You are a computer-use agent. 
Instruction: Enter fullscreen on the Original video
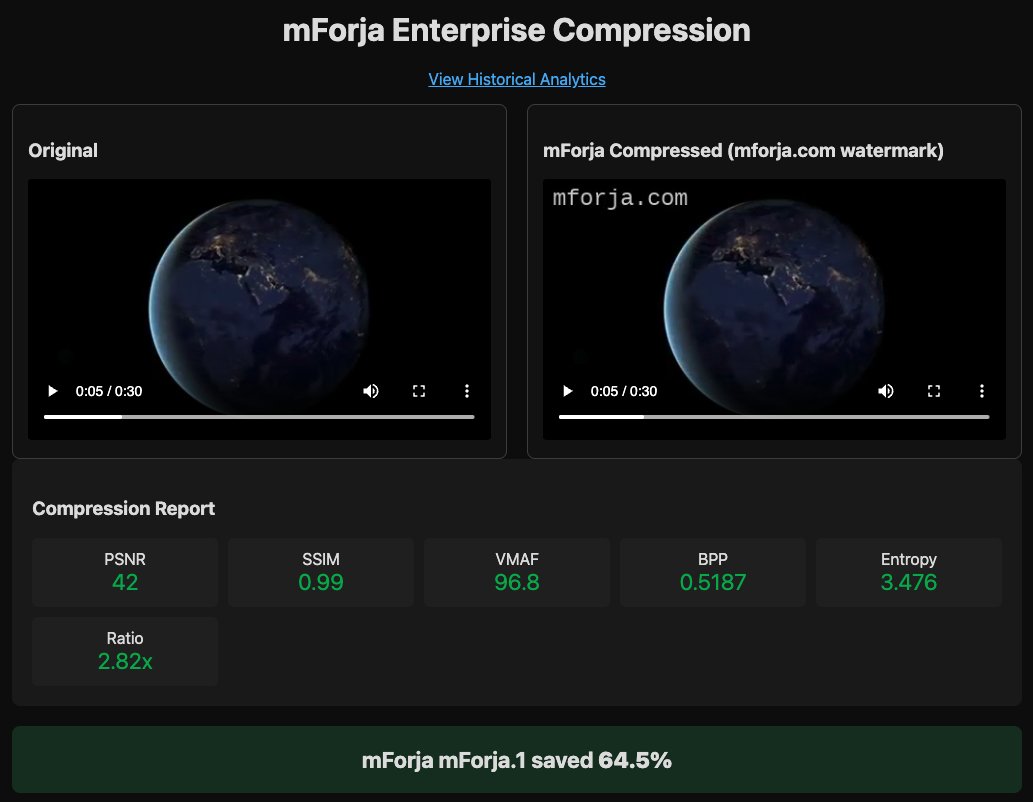[x=419, y=391]
